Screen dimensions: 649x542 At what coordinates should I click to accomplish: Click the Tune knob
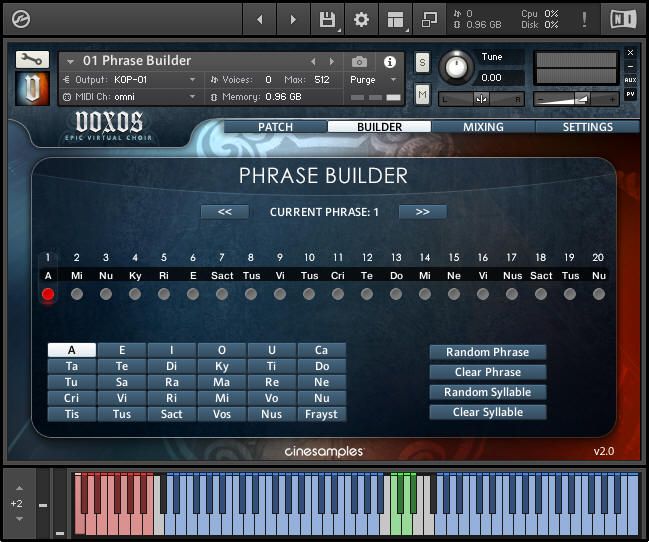[x=457, y=67]
